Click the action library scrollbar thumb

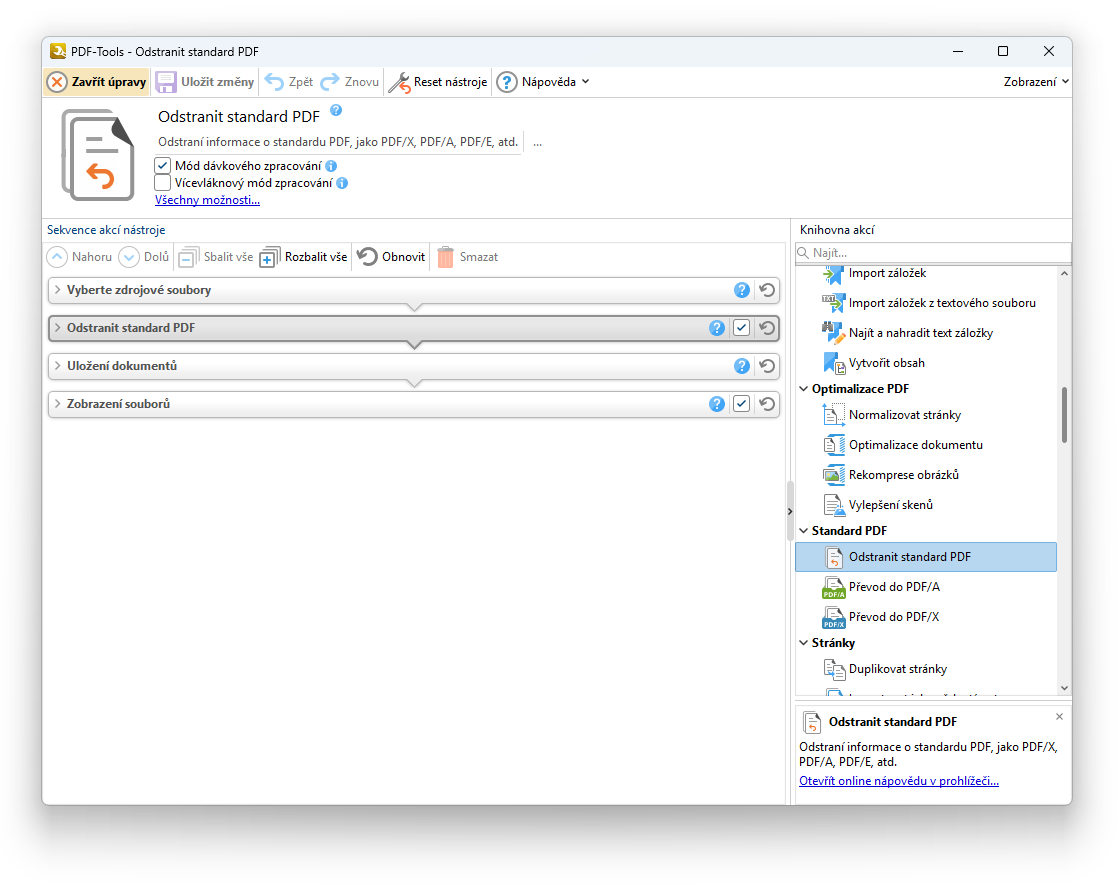(1064, 415)
